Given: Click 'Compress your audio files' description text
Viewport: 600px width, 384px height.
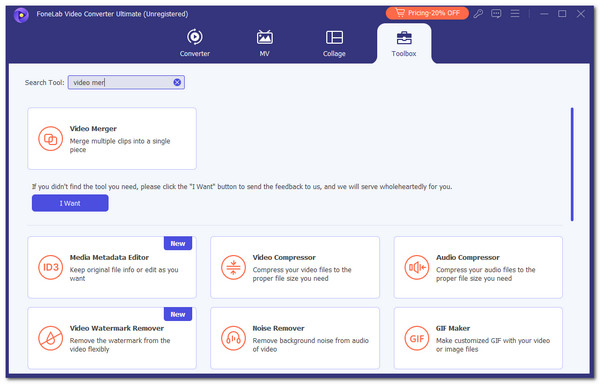Looking at the screenshot, I should coord(486,274).
